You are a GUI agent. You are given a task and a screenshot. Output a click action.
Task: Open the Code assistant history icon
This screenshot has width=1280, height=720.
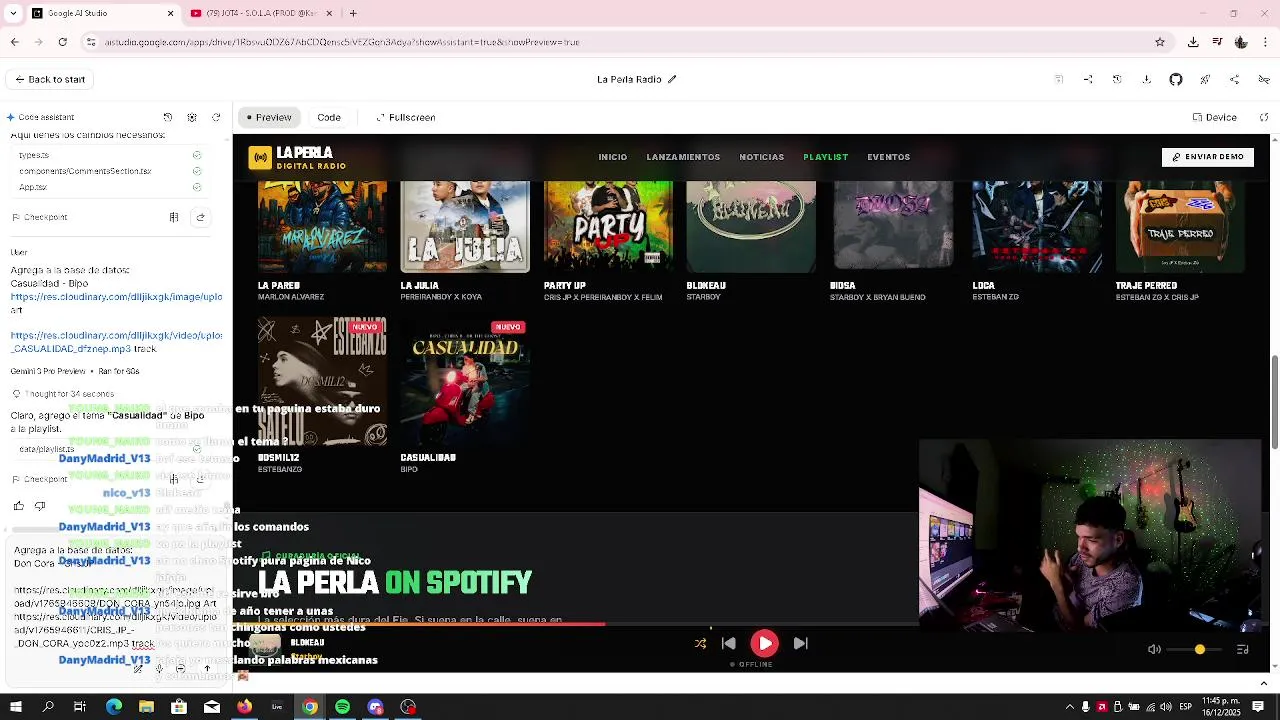click(x=168, y=117)
